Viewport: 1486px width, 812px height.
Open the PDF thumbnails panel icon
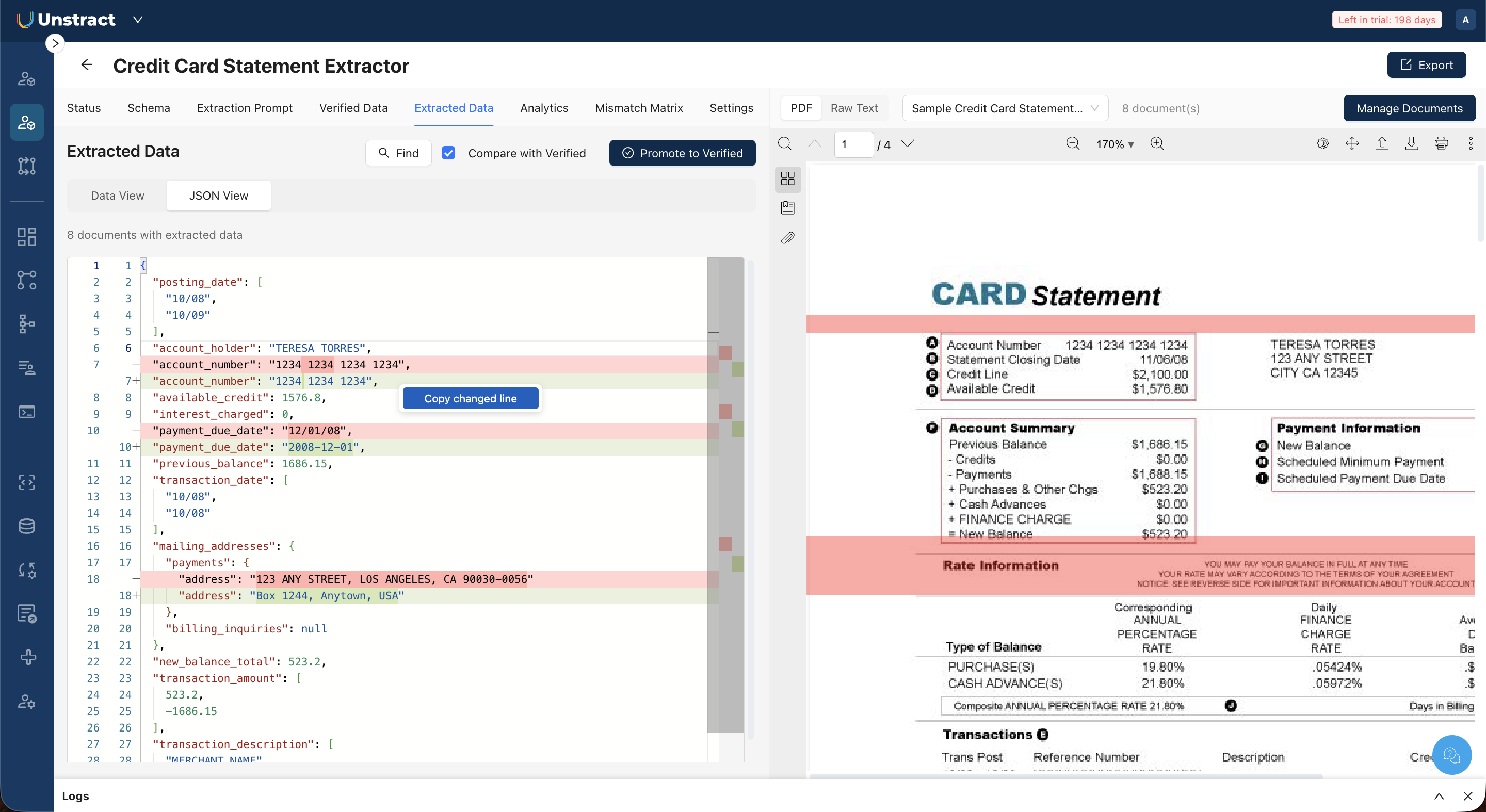(x=787, y=178)
